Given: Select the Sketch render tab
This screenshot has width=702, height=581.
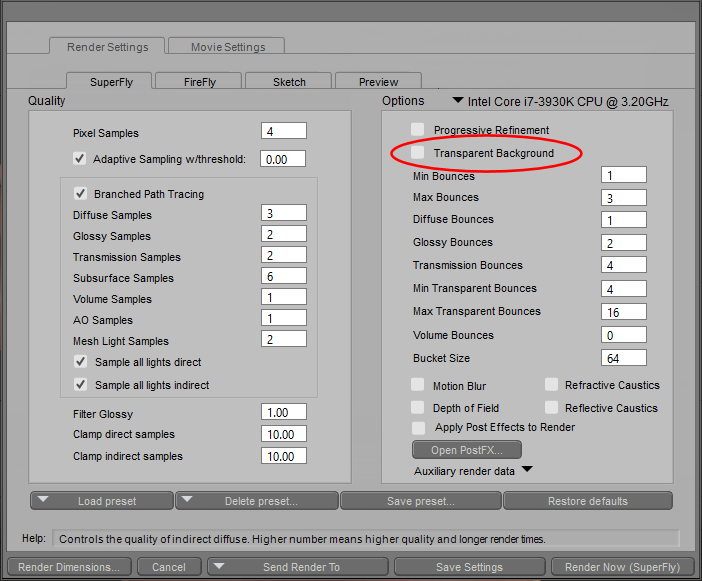Looking at the screenshot, I should click(289, 82).
